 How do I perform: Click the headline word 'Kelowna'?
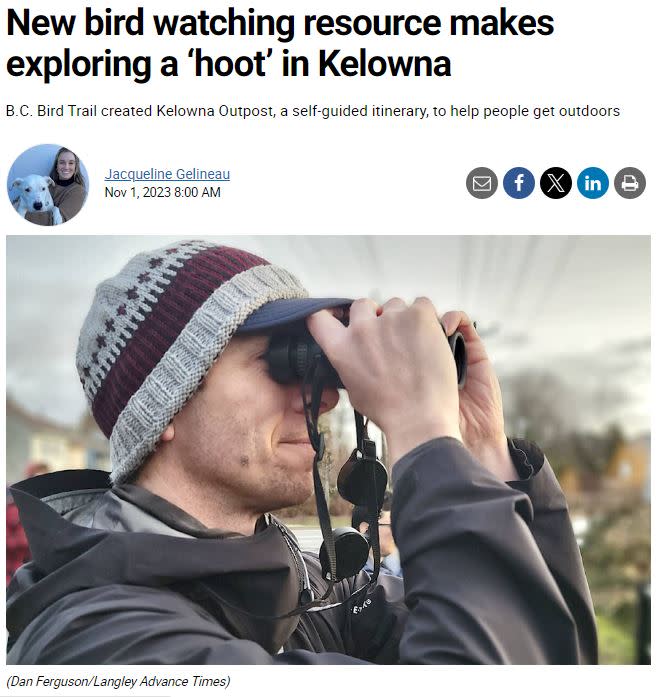(x=385, y=64)
